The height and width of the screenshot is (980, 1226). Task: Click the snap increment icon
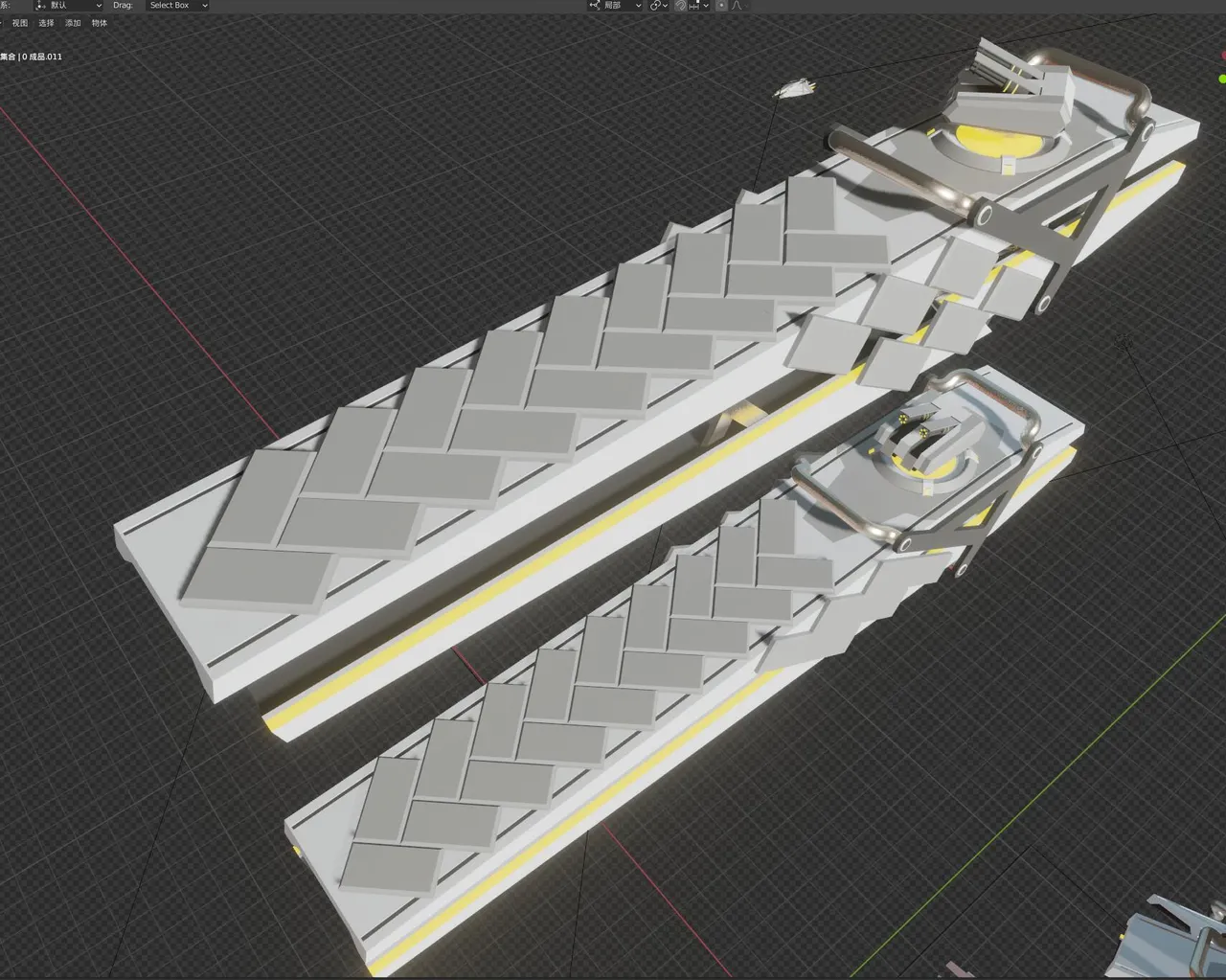(694, 6)
